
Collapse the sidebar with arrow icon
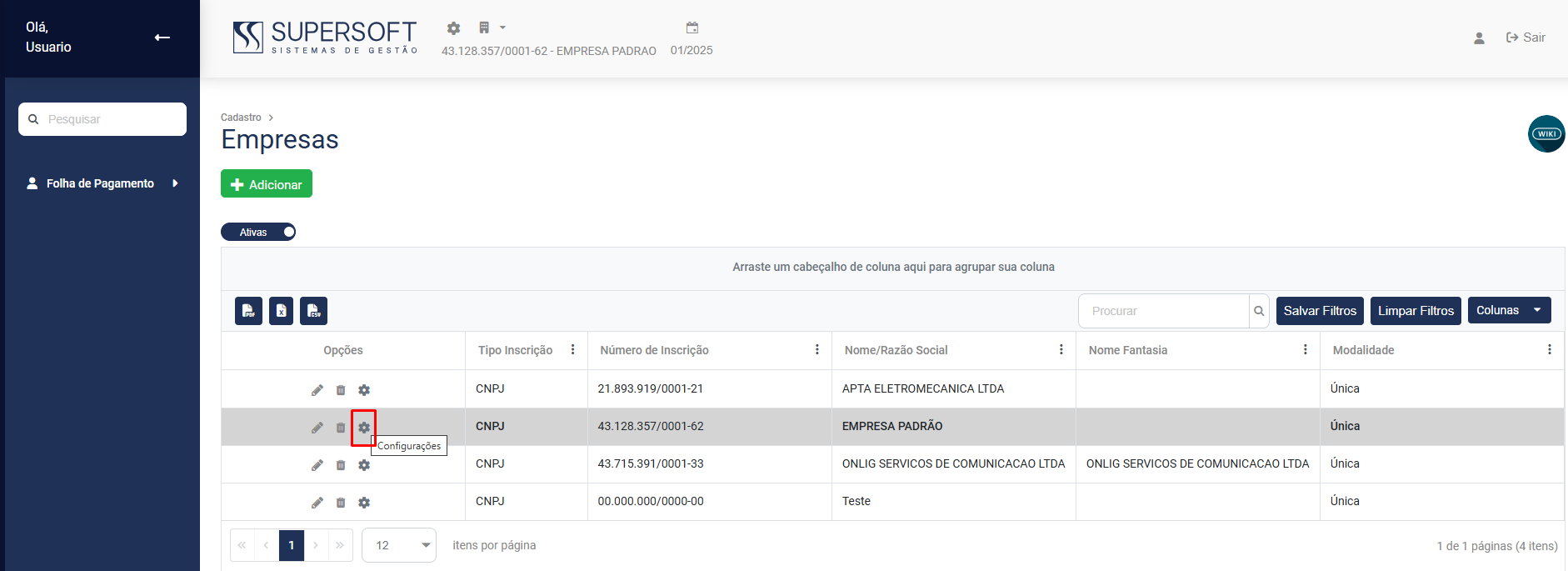162,38
